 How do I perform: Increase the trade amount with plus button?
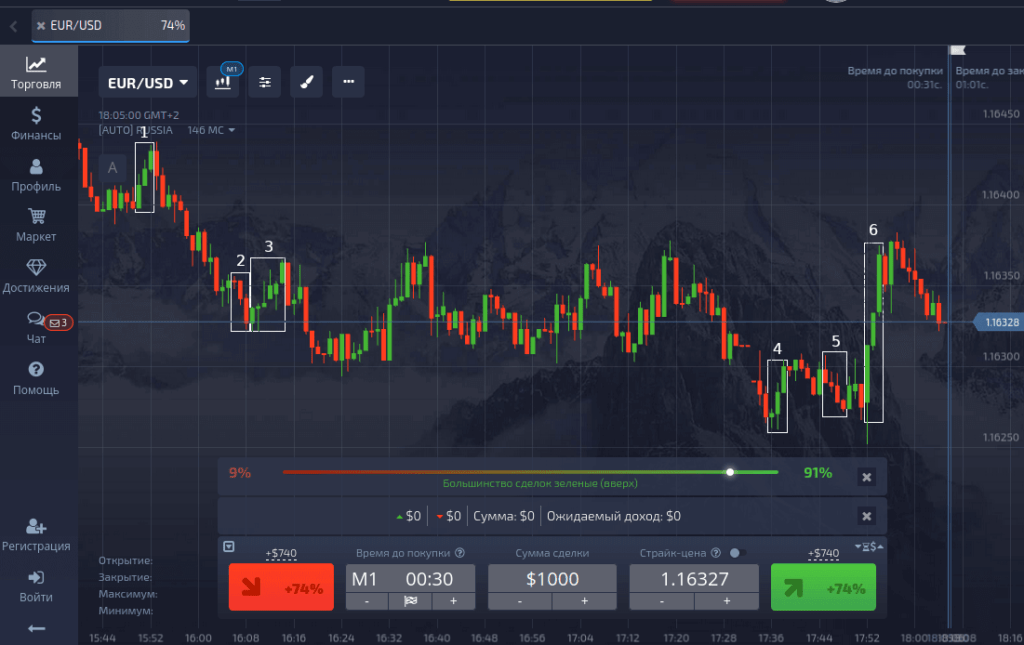[x=586, y=601]
